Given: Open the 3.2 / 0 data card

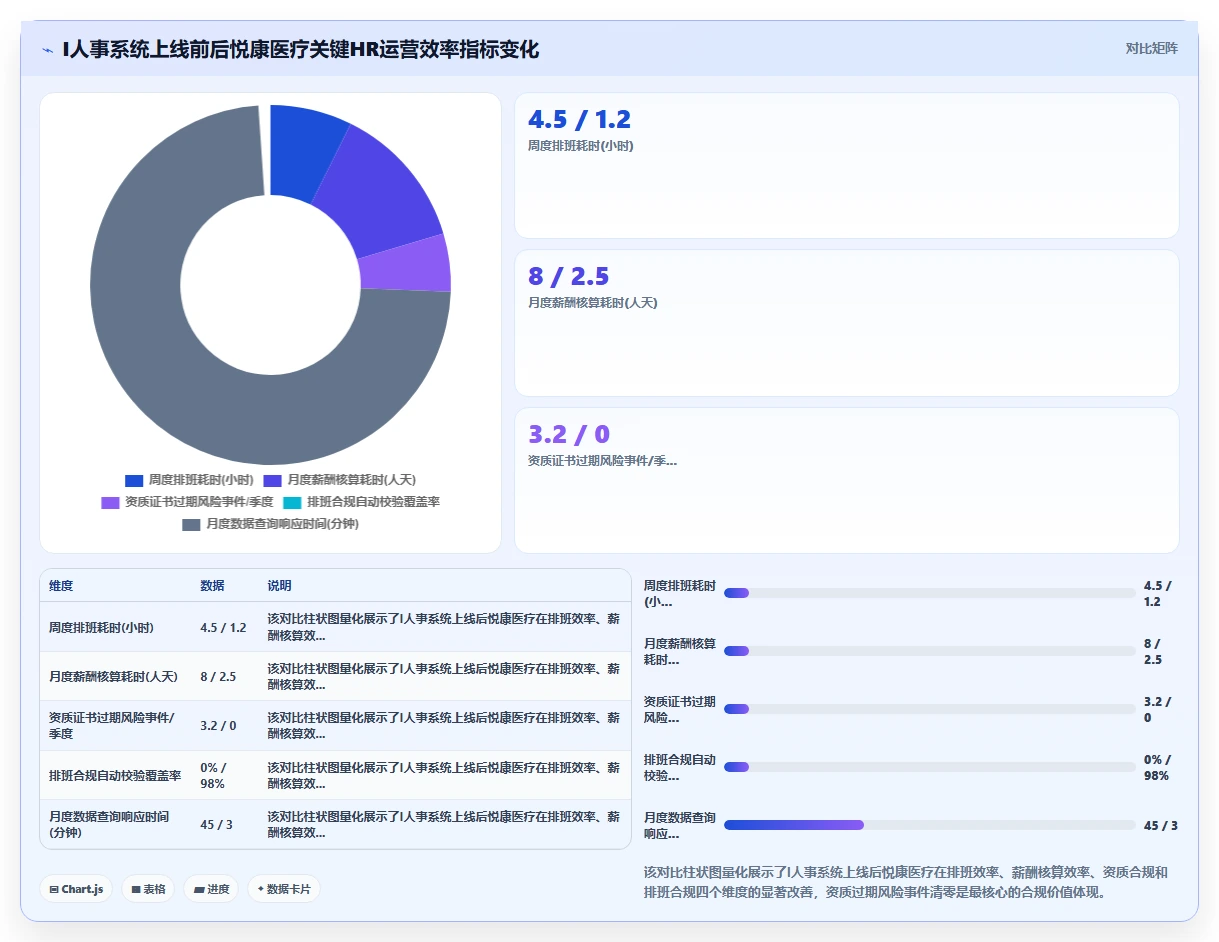Looking at the screenshot, I should 847,480.
